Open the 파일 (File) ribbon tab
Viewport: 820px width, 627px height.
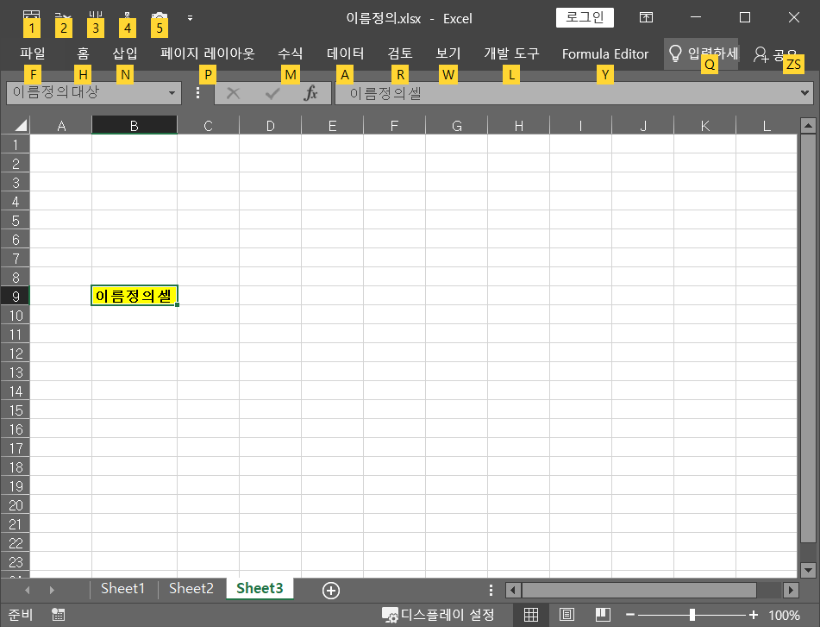[x=32, y=53]
